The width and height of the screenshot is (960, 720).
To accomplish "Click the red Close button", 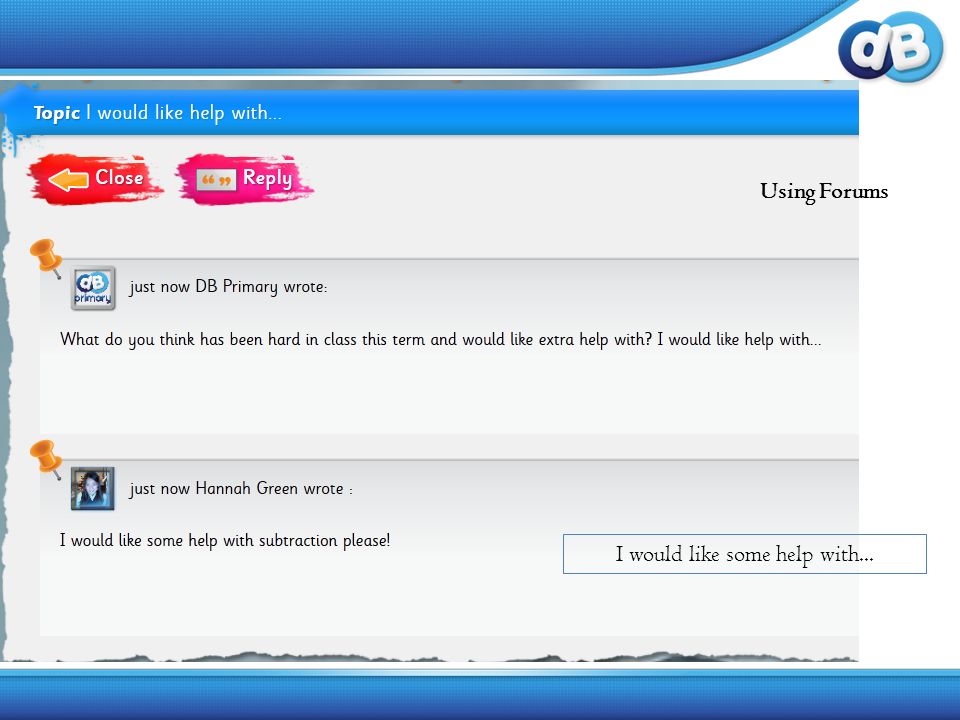I will pos(95,179).
